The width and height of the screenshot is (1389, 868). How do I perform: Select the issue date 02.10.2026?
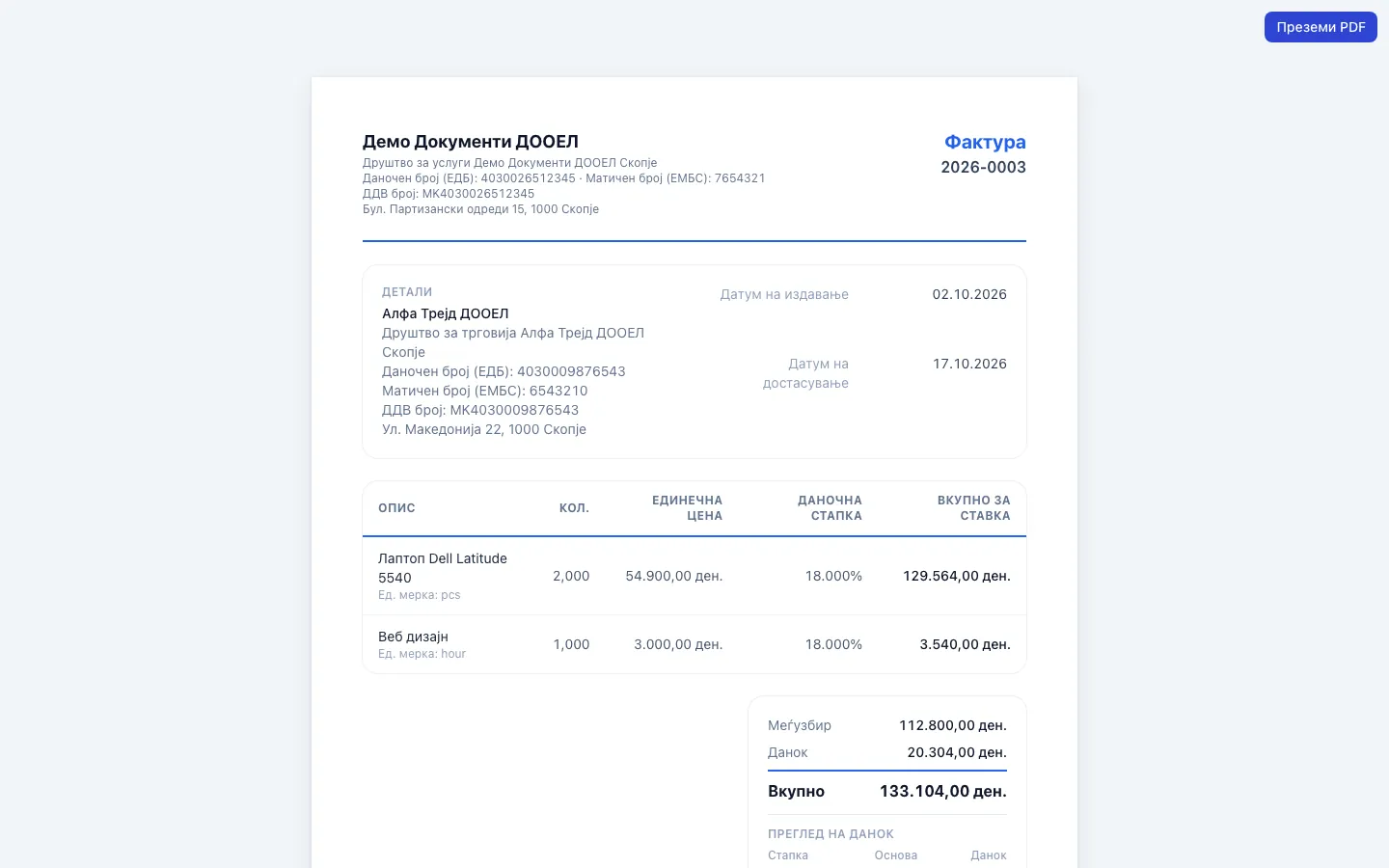[x=969, y=294]
